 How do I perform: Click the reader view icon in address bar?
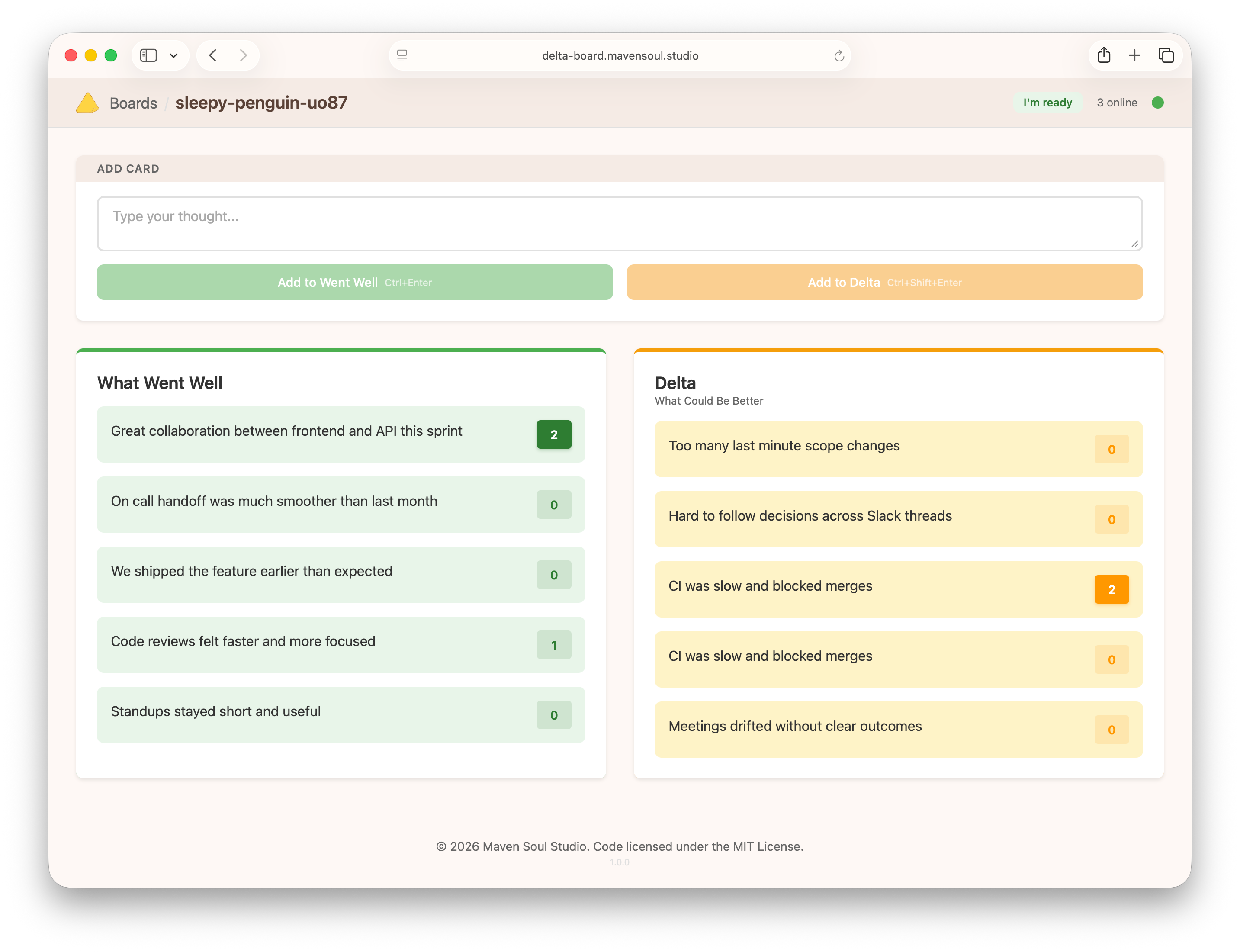[402, 55]
